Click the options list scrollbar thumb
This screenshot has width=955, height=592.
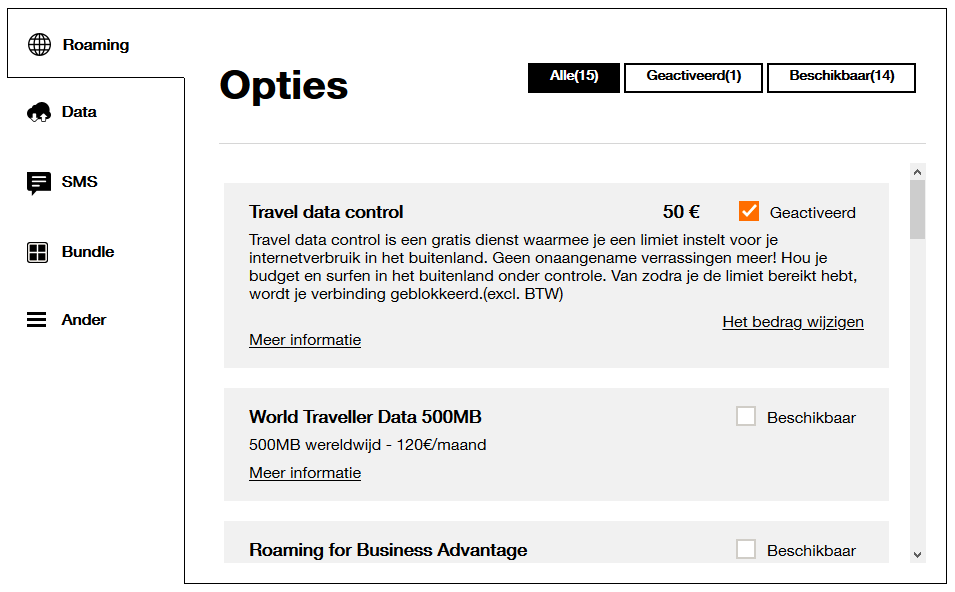tap(917, 210)
